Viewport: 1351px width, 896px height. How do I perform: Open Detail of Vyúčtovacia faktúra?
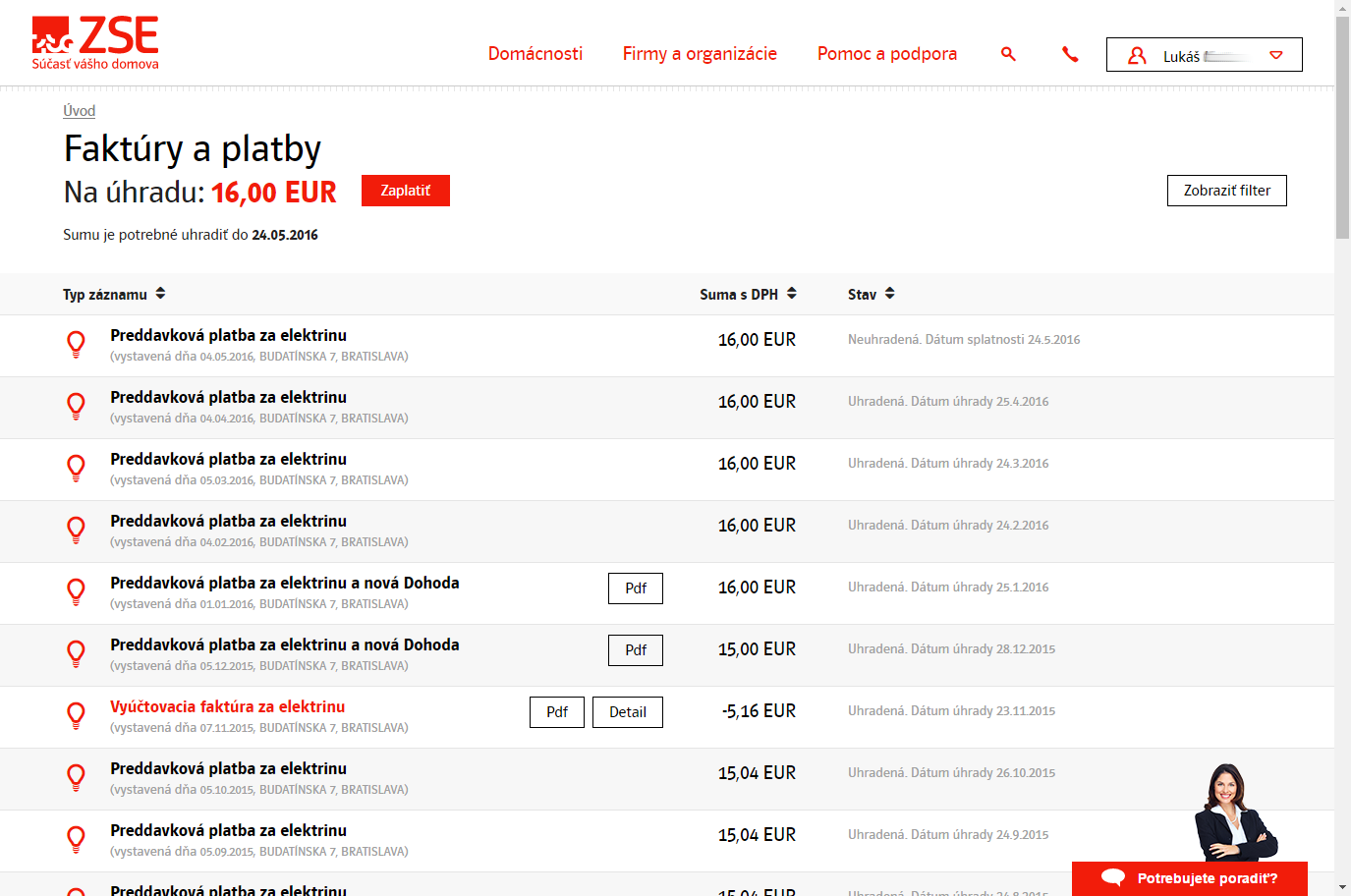pyautogui.click(x=628, y=712)
